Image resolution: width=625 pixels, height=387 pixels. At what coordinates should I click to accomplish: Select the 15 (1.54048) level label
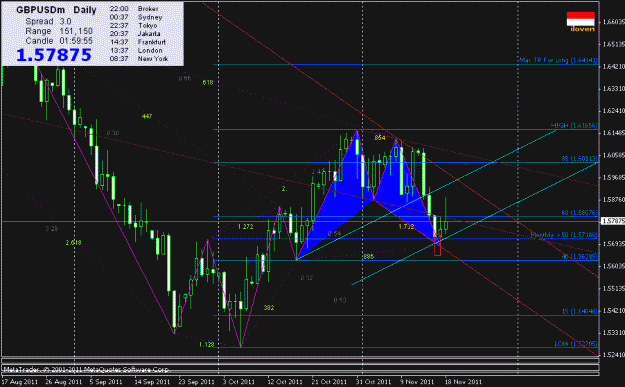pyautogui.click(x=580, y=311)
